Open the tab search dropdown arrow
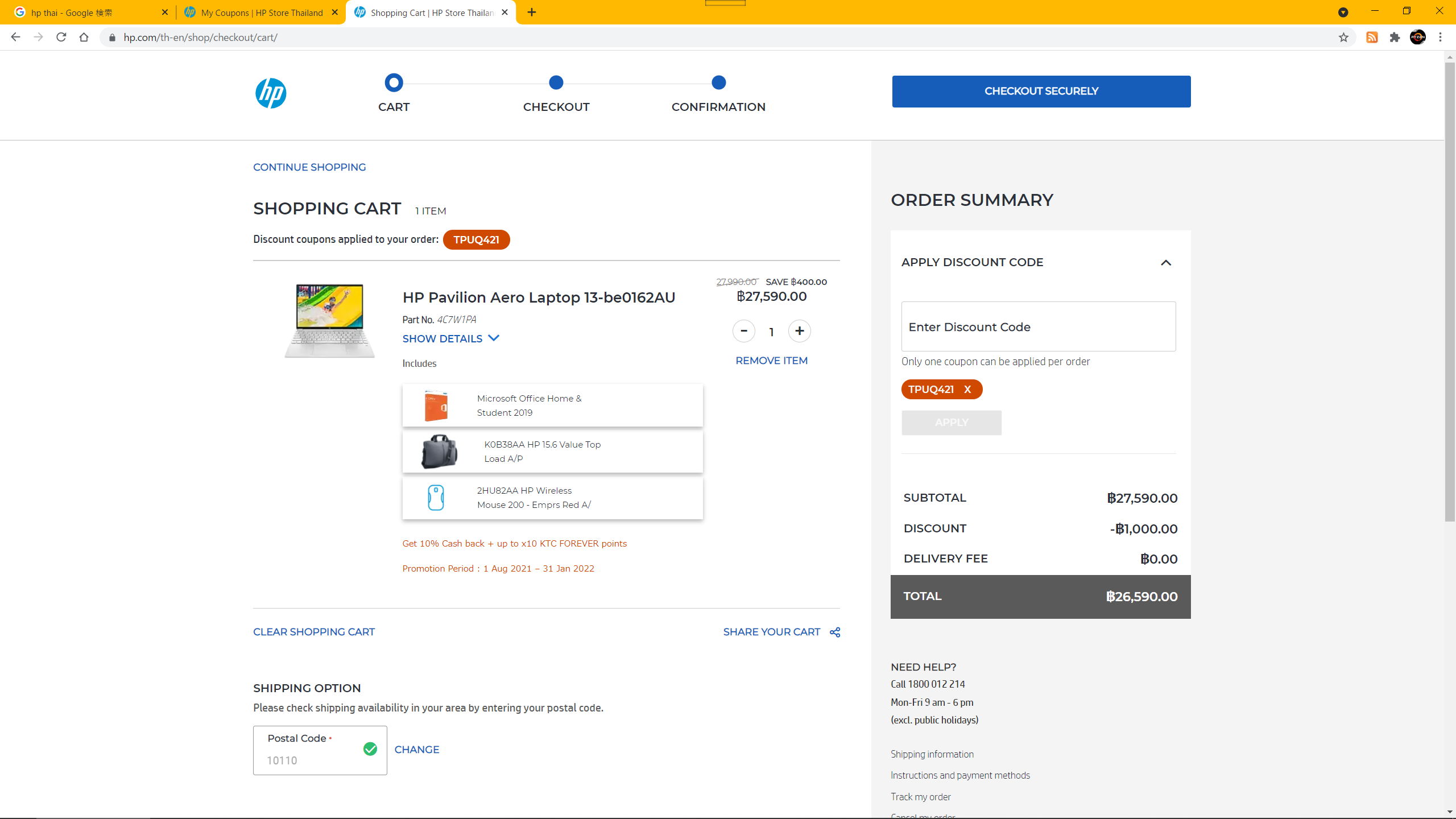This screenshot has width=1456, height=819. 1343,13
